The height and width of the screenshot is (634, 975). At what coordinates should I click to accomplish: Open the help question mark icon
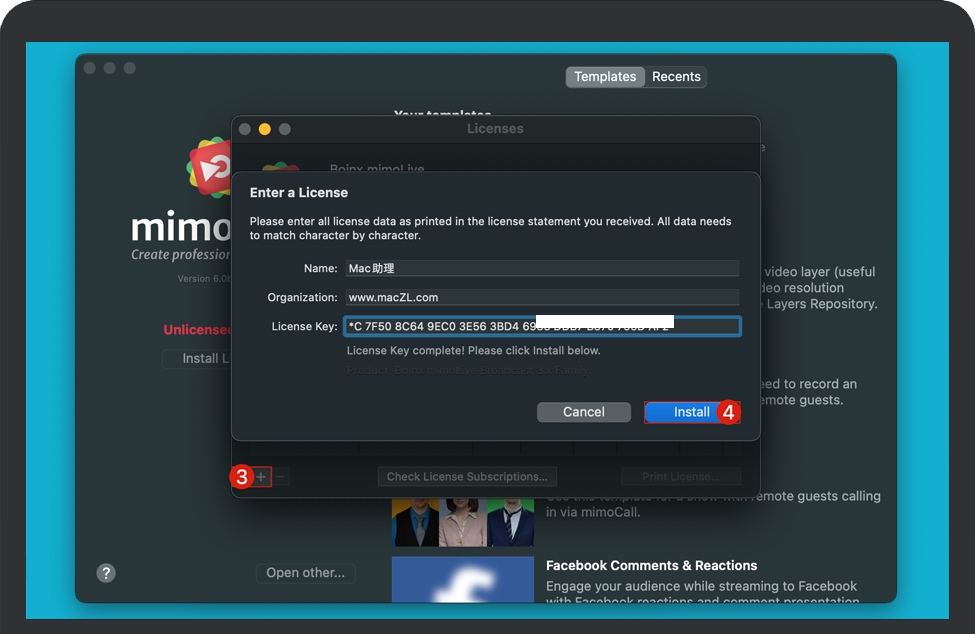(106, 572)
